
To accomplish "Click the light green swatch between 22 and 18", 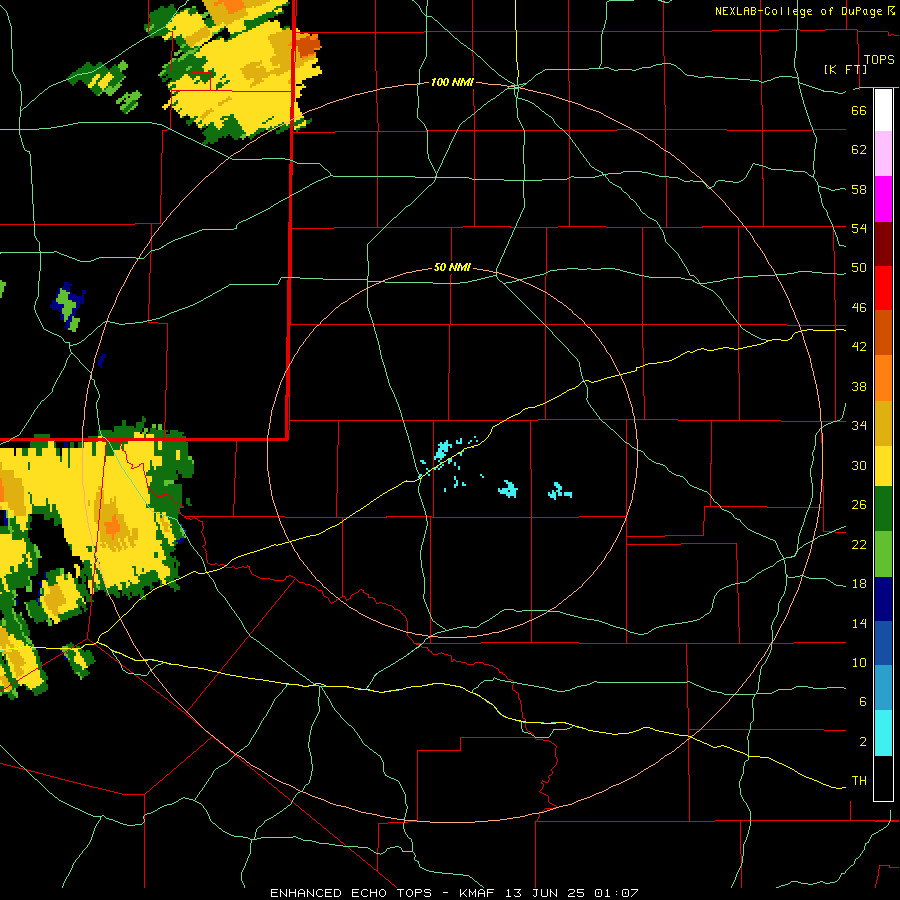I will point(883,554).
